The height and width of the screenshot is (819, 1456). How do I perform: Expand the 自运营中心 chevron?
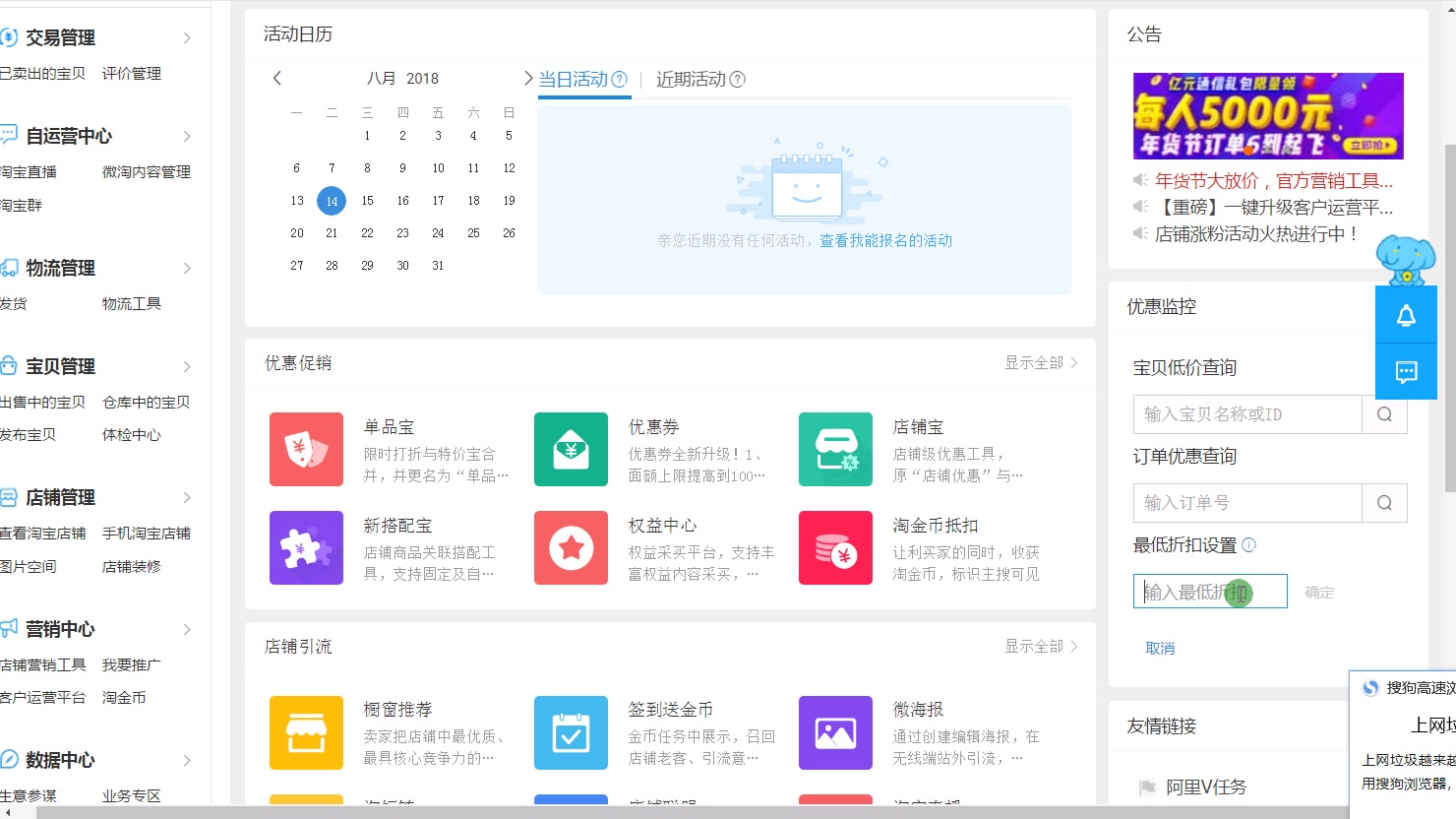click(x=187, y=136)
